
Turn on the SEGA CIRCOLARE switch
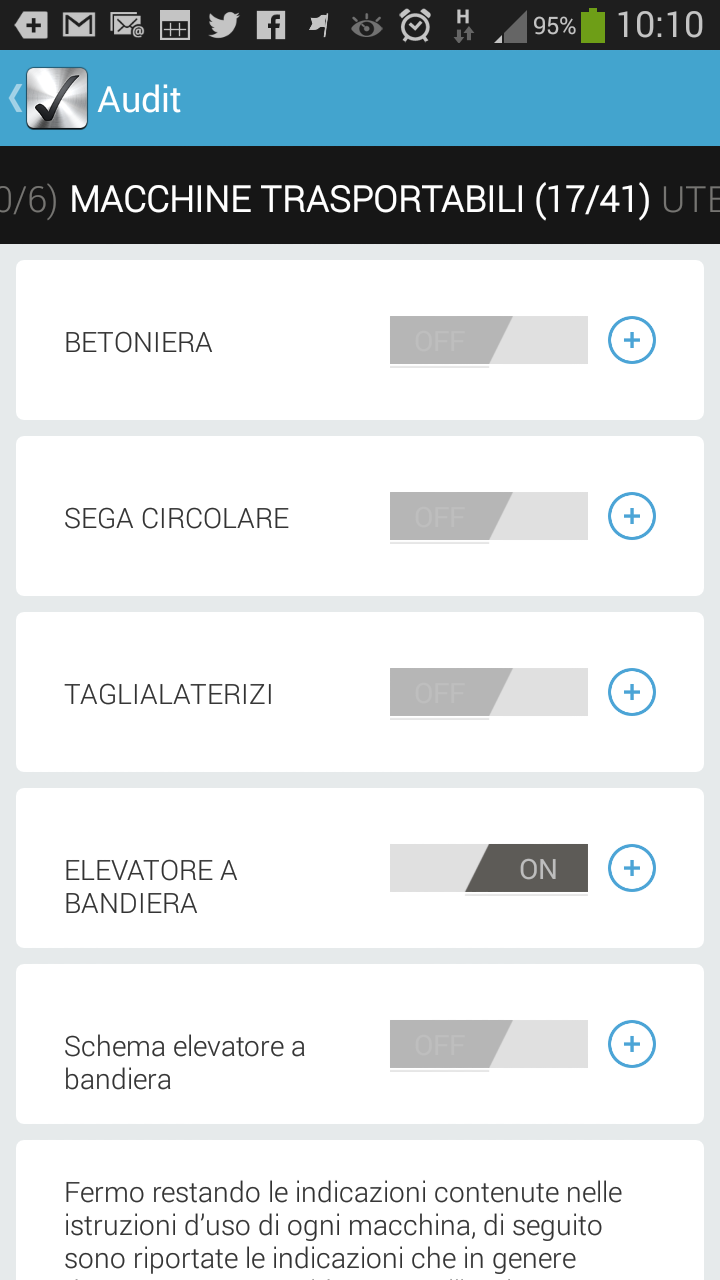pyautogui.click(x=489, y=517)
